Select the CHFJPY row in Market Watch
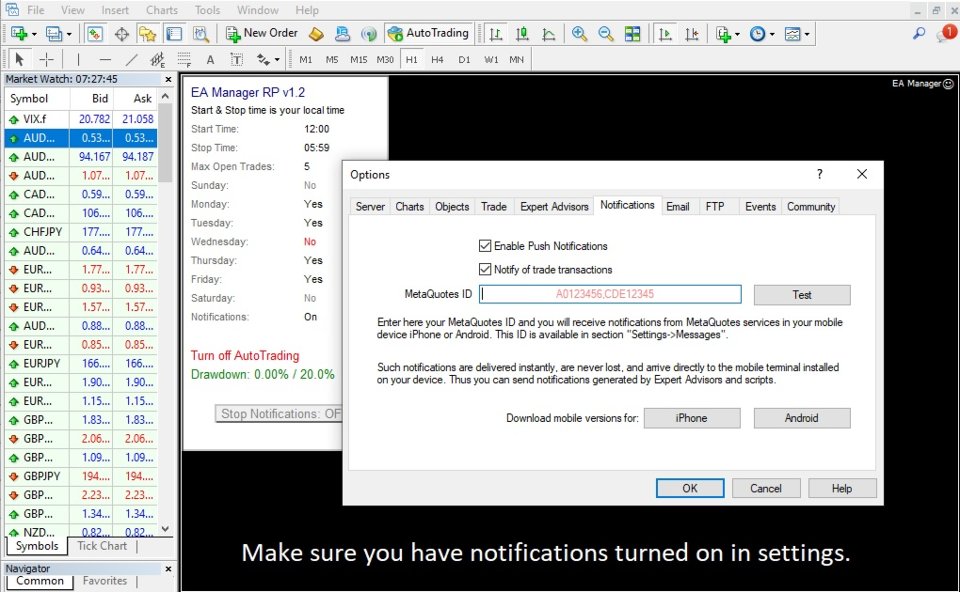This screenshot has width=960, height=592. click(x=81, y=232)
